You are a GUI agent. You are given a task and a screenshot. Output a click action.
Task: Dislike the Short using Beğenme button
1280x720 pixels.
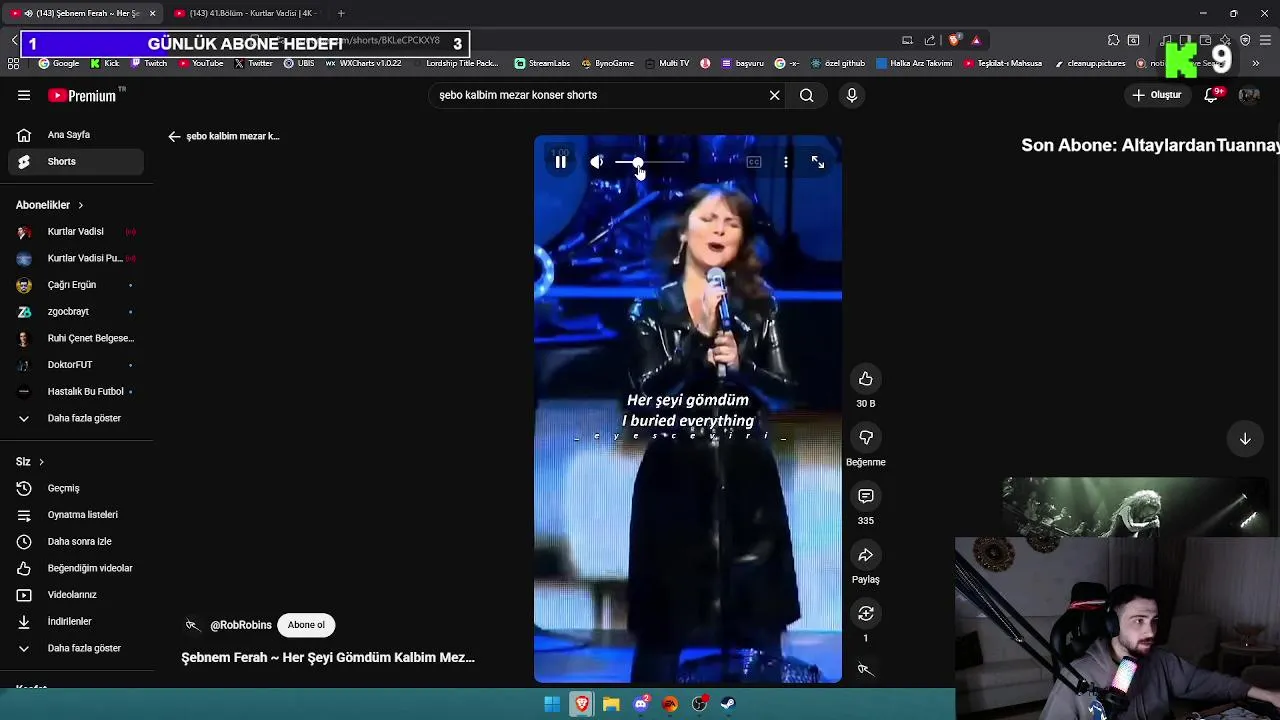[866, 437]
